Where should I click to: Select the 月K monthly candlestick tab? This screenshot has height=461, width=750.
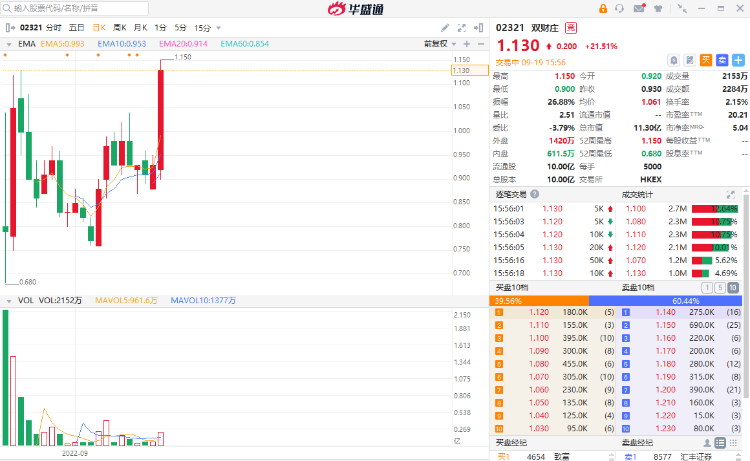141,28
